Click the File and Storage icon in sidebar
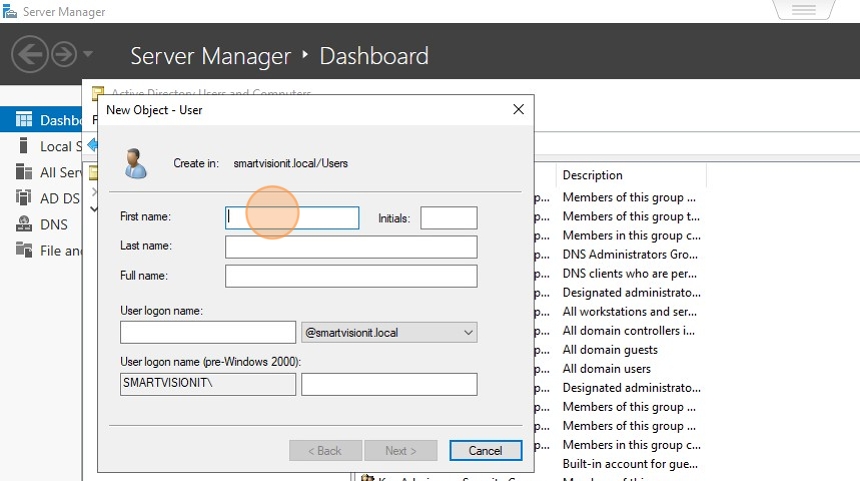The width and height of the screenshot is (860, 481). click(24, 250)
